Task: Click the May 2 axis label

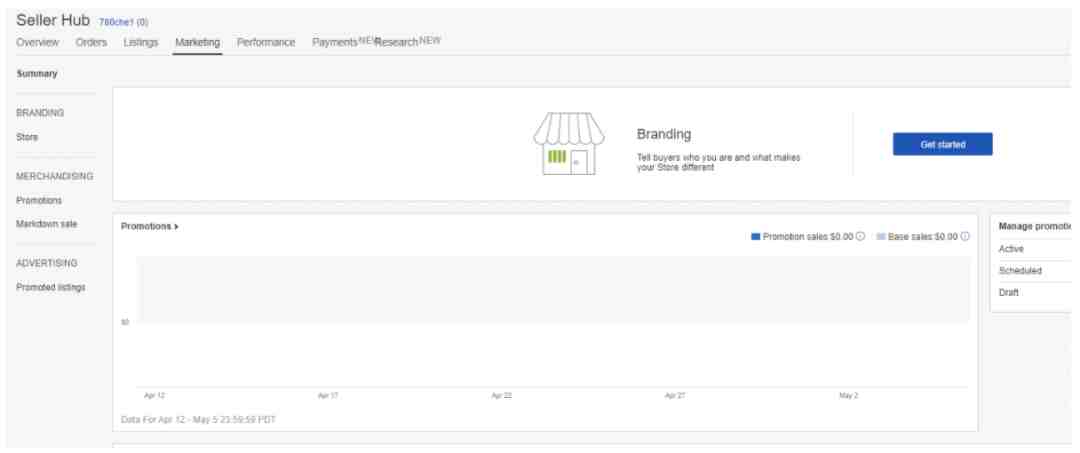Action: click(849, 396)
